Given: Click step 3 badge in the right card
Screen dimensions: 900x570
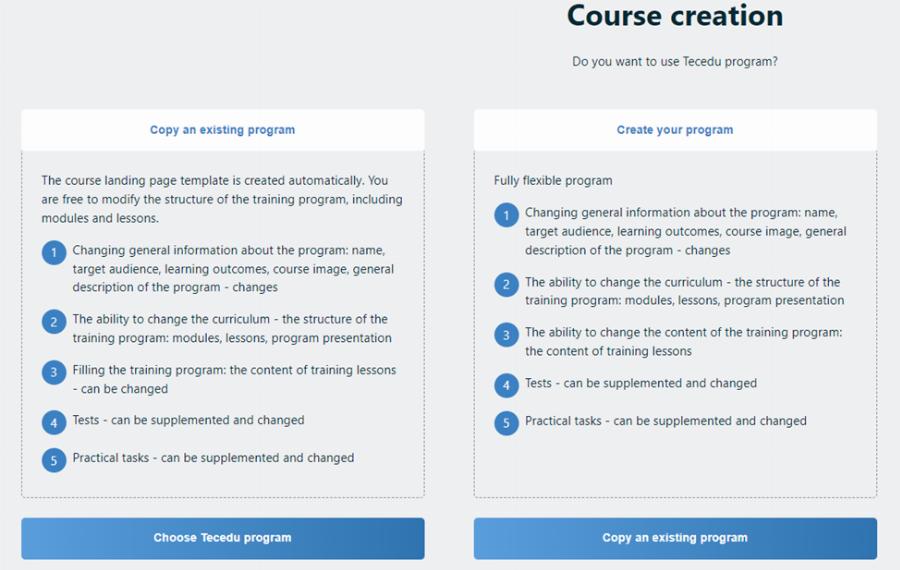Looking at the screenshot, I should [507, 335].
